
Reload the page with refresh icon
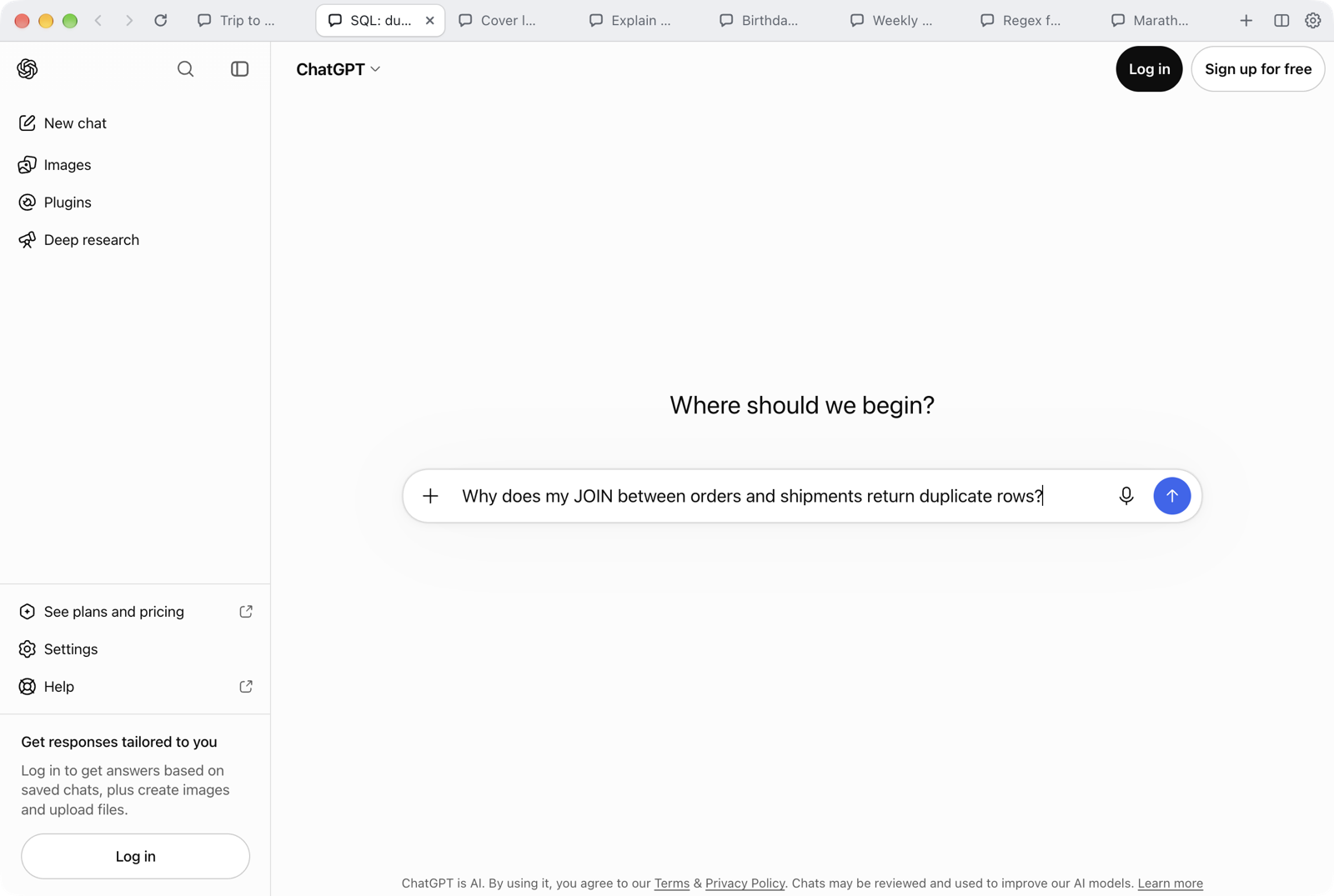(x=161, y=21)
